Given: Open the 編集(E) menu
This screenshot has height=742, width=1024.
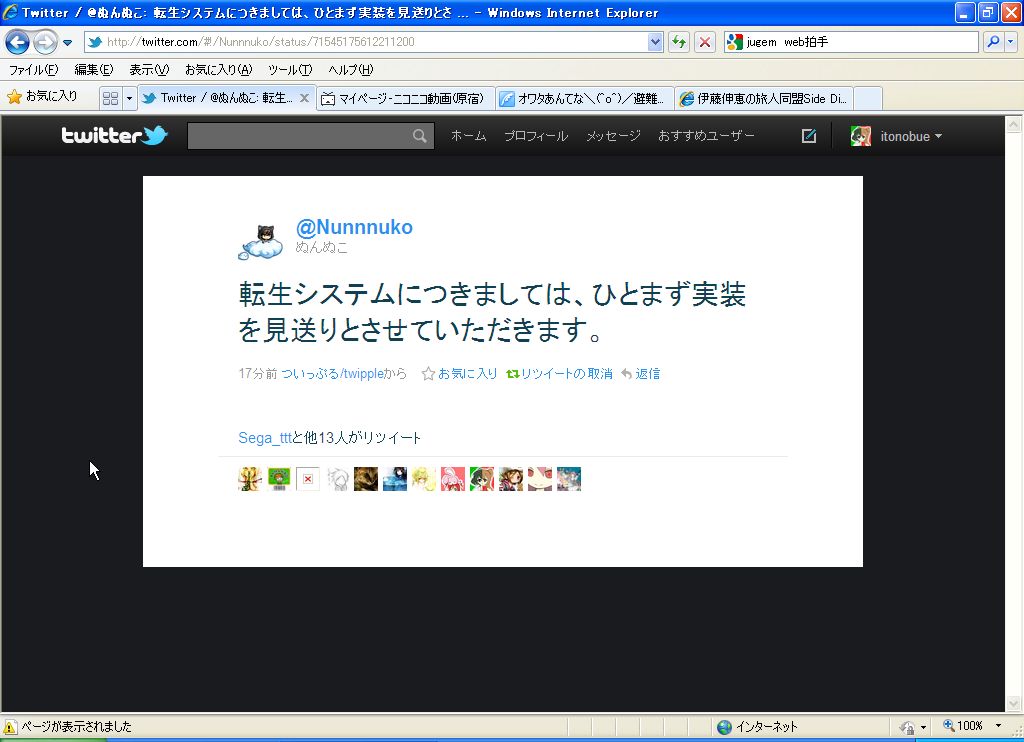Looking at the screenshot, I should pos(93,69).
